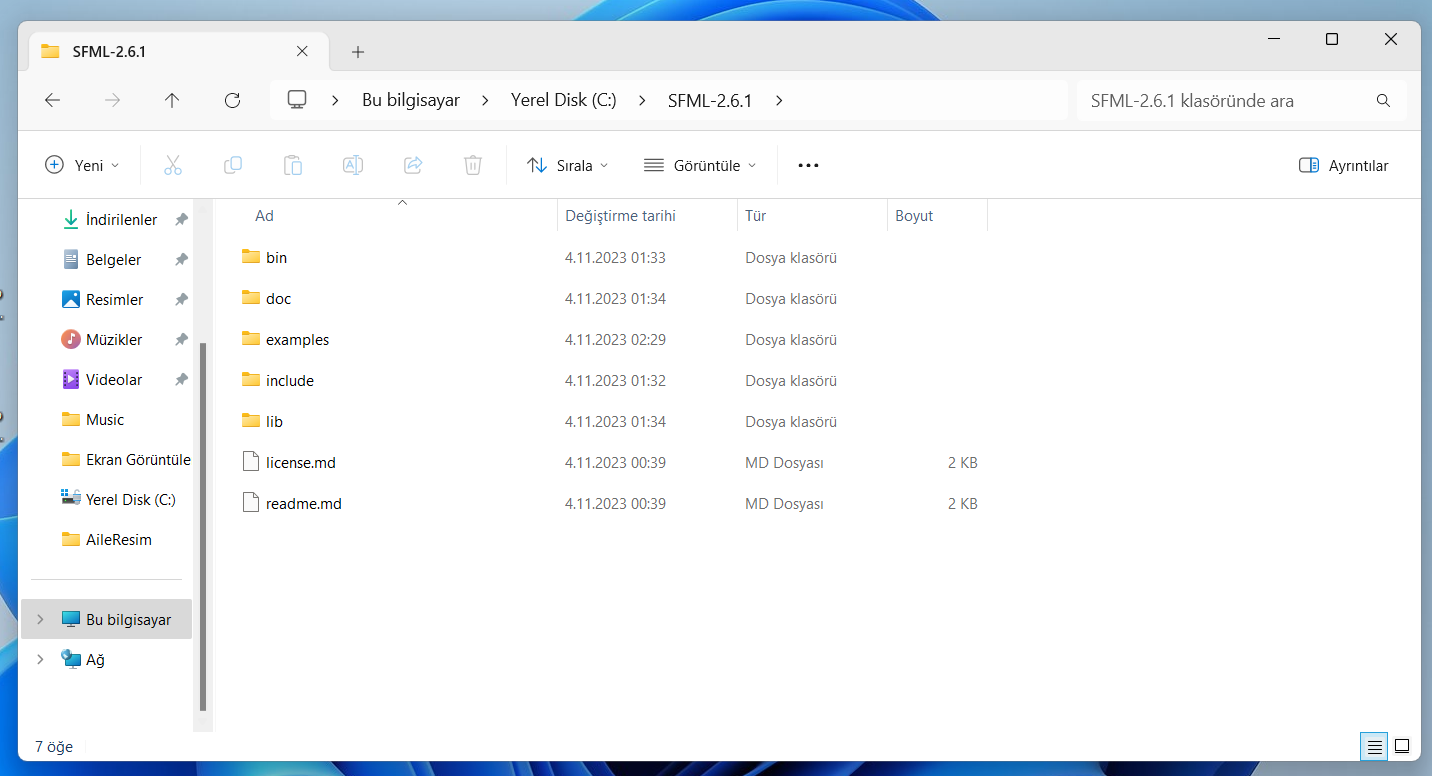Click Yerel Disk (C:) in address bar
The height and width of the screenshot is (776, 1432).
563,100
